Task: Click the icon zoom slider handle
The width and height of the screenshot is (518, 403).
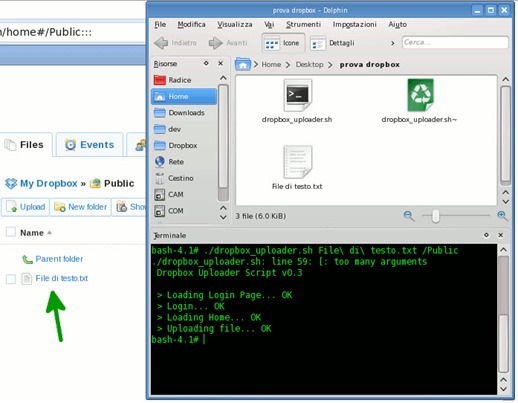Action: [435, 216]
